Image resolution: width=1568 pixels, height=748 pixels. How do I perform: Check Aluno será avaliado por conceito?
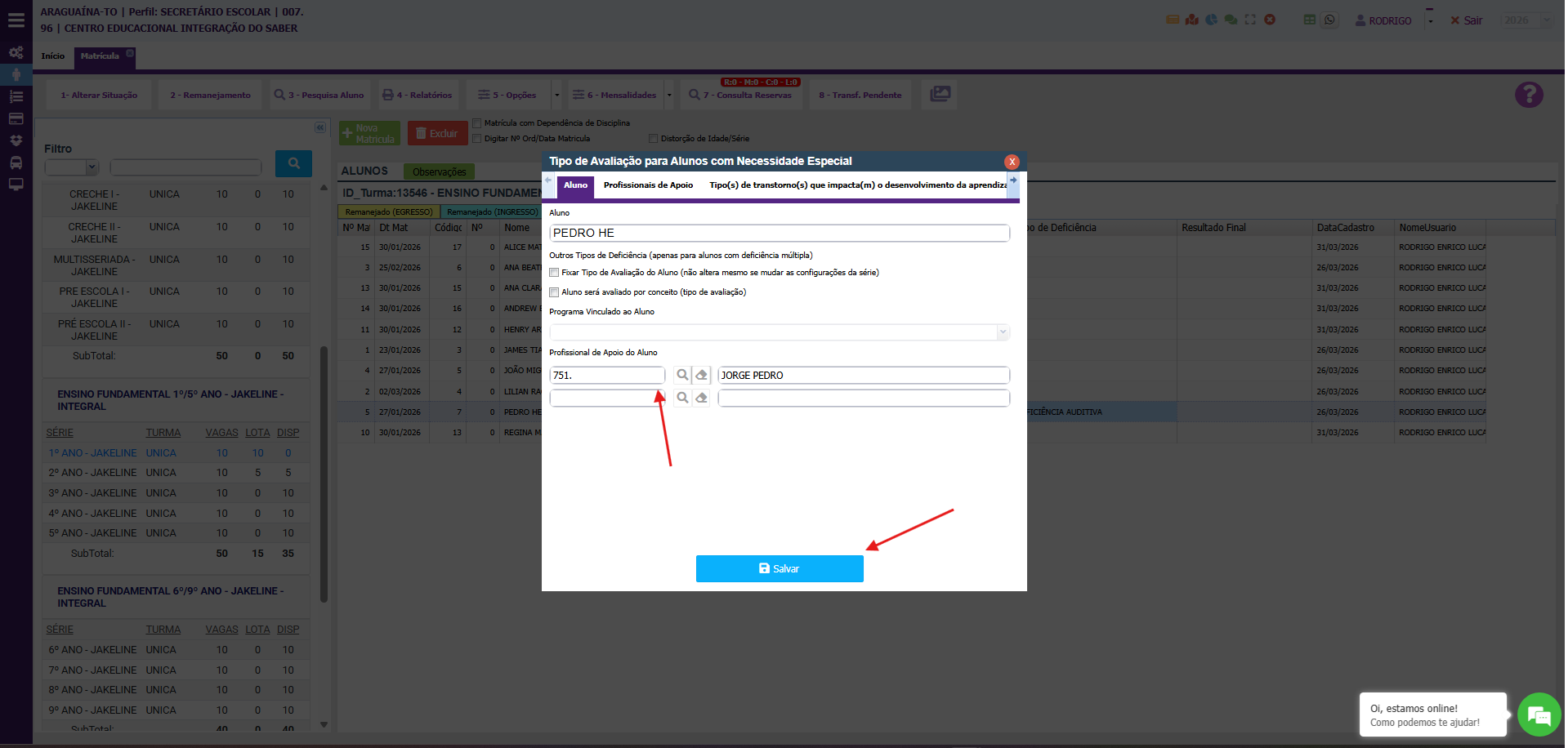(555, 292)
